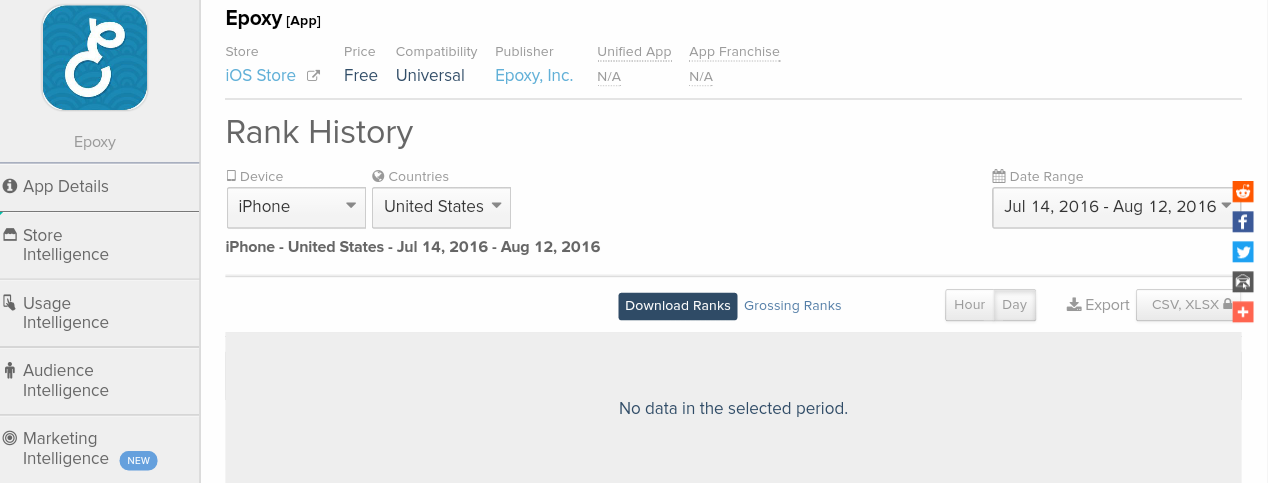Switch chart granularity to Hour
The width and height of the screenshot is (1268, 483).
click(969, 305)
